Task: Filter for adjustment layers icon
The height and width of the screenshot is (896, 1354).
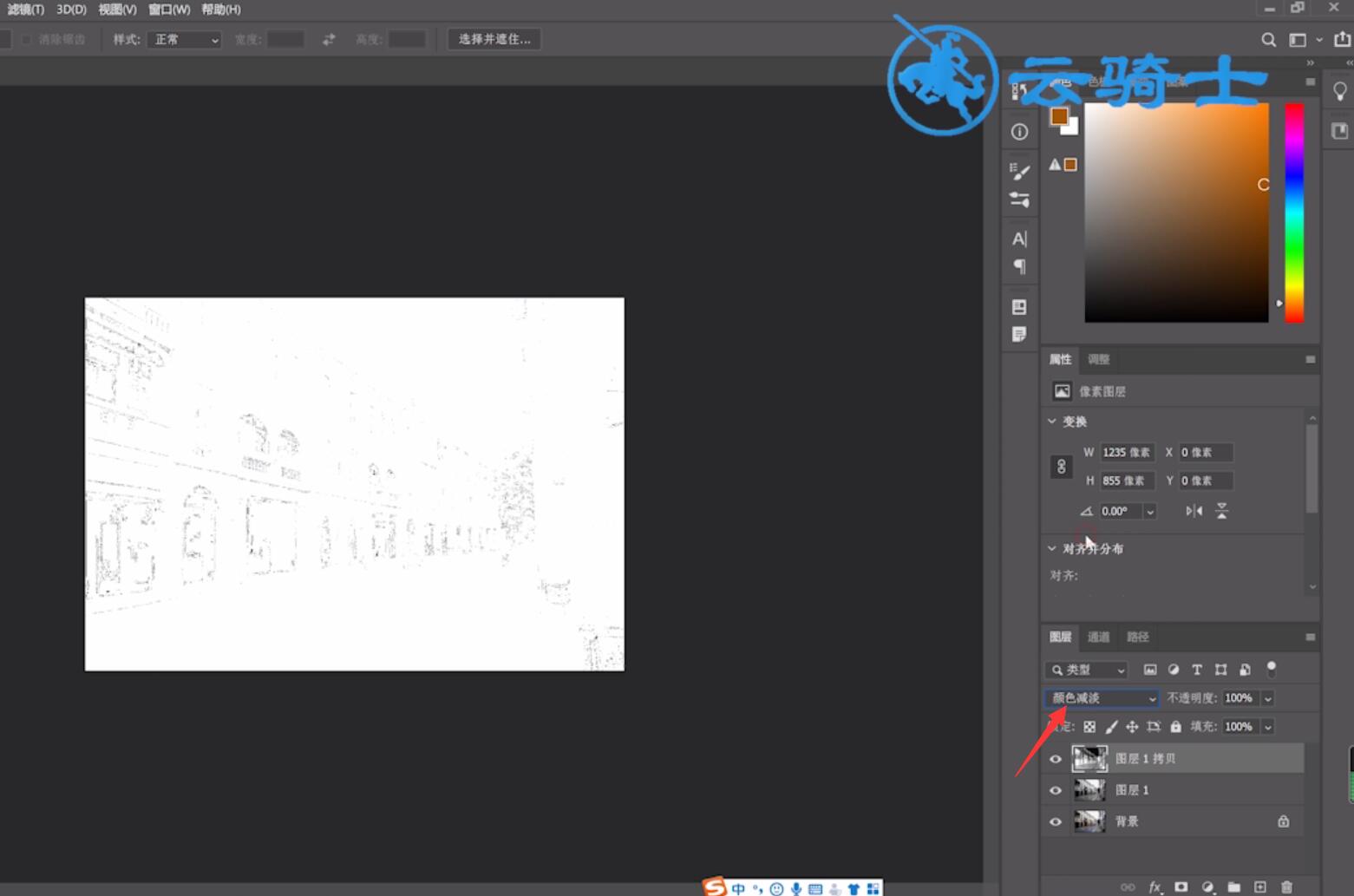Action: tap(1174, 670)
